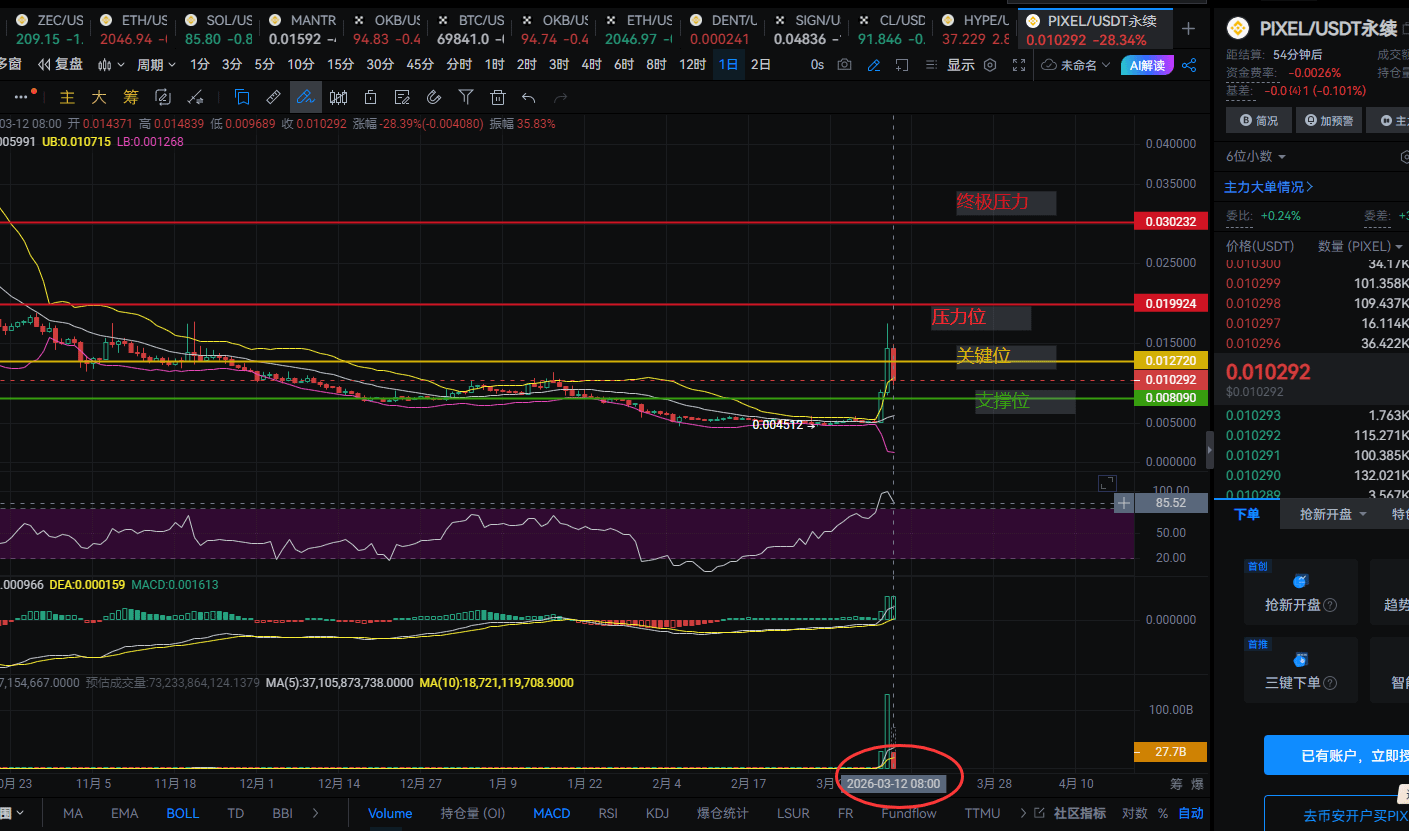This screenshot has height=831, width=1409.
Task: Click the filter funnel icon
Action: [x=466, y=97]
